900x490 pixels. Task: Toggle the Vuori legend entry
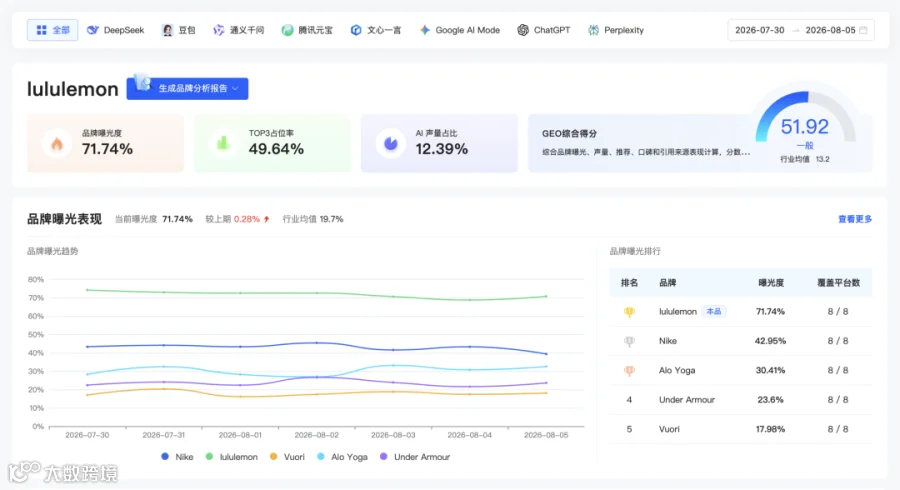click(287, 457)
